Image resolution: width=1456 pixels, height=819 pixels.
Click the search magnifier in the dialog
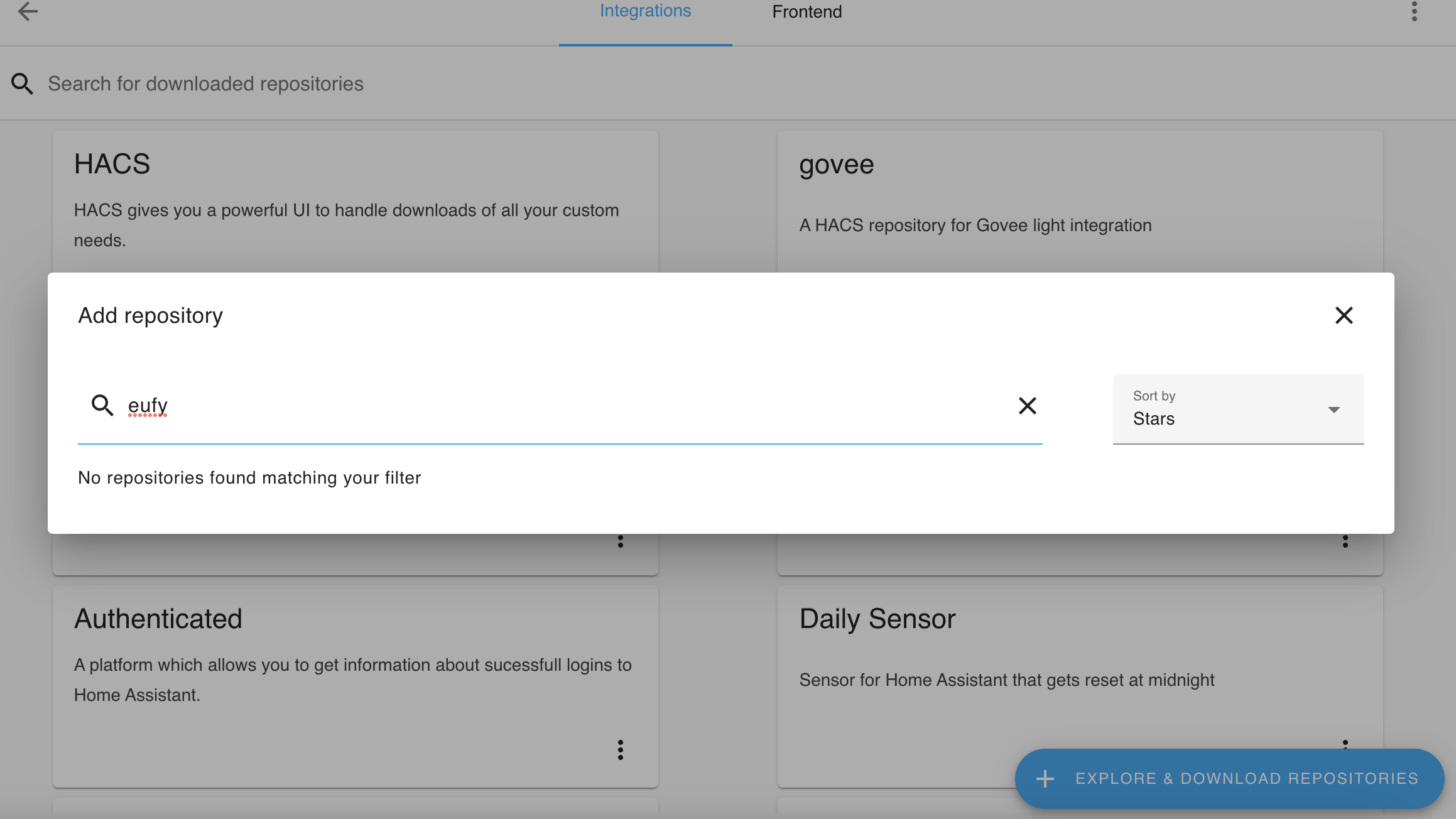click(x=102, y=406)
